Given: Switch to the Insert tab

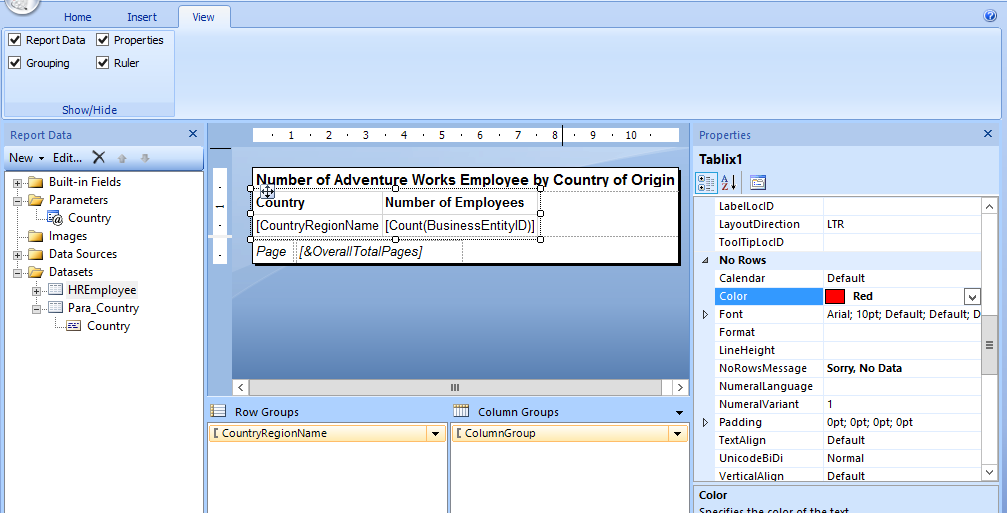Looking at the screenshot, I should [142, 17].
